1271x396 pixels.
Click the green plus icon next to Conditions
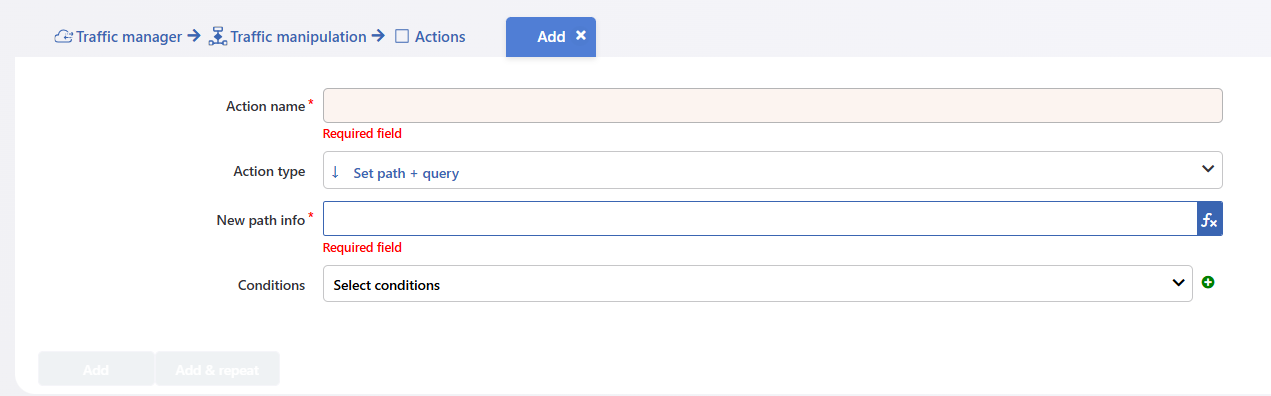[1208, 283]
